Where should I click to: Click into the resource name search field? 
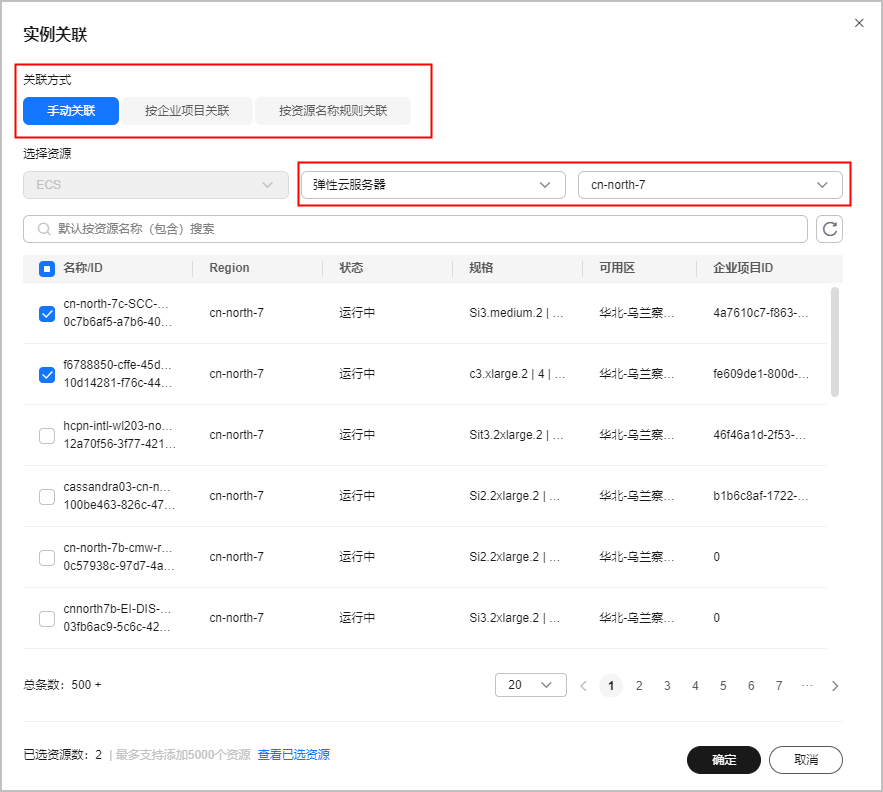pyautogui.click(x=415, y=229)
